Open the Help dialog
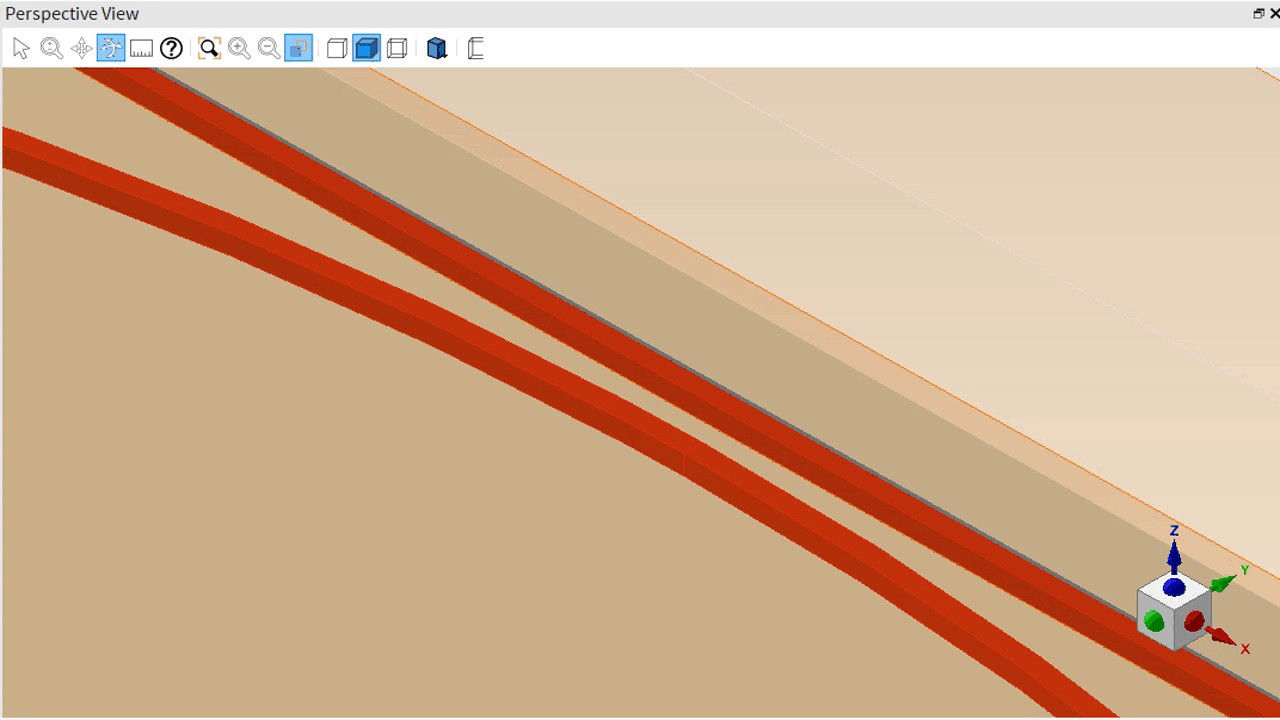This screenshot has width=1280, height=720. [171, 47]
